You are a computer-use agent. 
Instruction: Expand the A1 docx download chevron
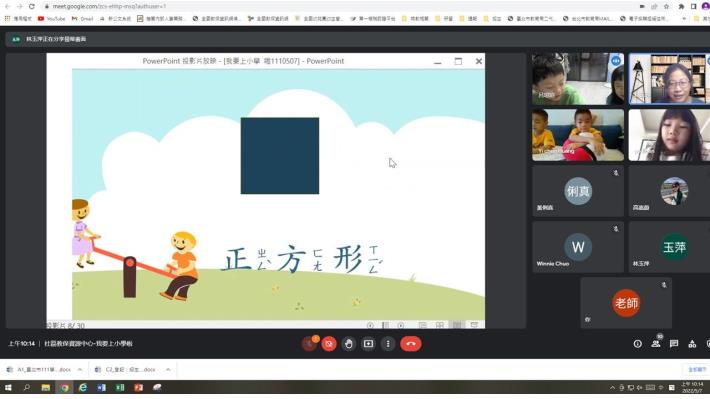(80, 370)
